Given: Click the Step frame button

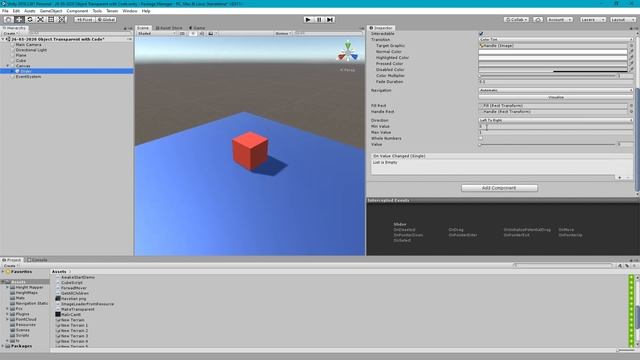Looking at the screenshot, I should 330,20.
